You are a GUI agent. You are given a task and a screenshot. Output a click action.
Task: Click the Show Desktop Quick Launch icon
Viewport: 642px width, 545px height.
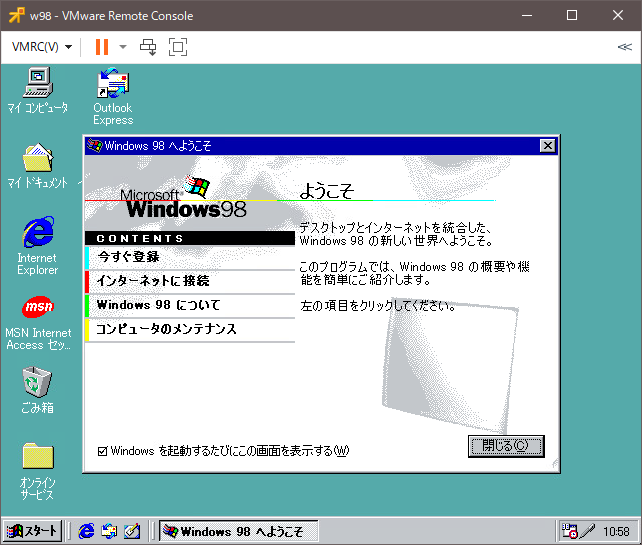click(x=132, y=531)
